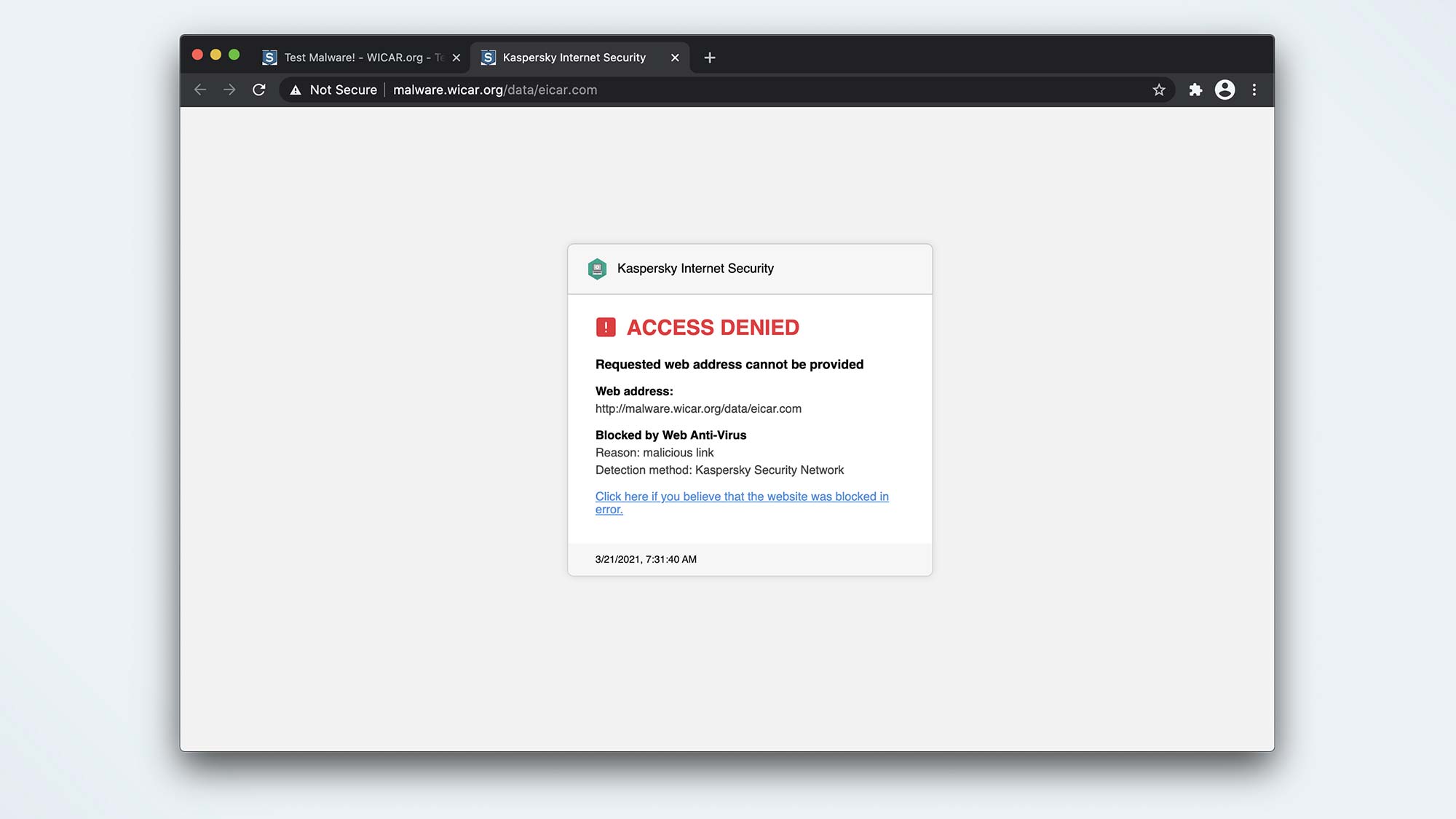Click the Not Secure label
This screenshot has width=1456, height=819.
(x=344, y=90)
